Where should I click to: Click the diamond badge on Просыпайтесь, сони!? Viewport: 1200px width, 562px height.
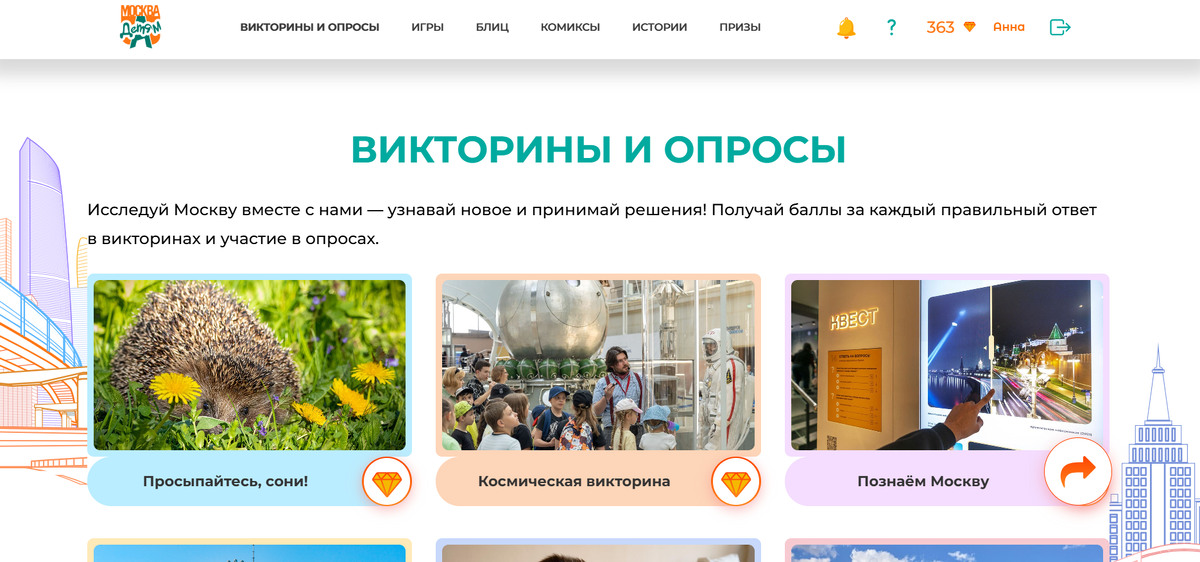387,483
